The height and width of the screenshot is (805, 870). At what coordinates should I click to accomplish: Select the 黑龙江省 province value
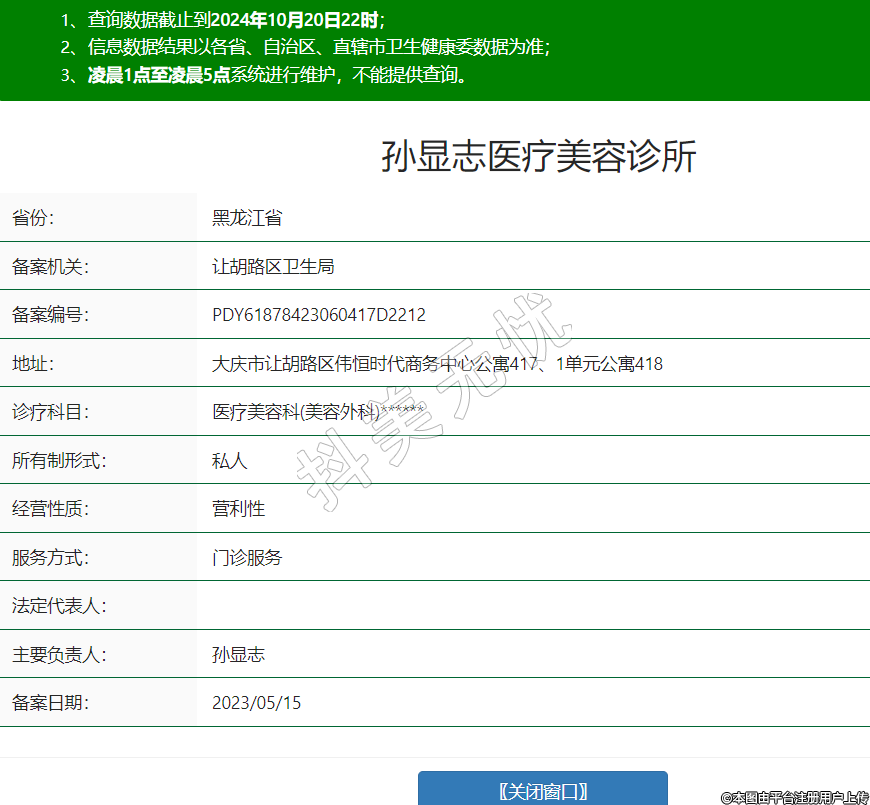tap(246, 218)
